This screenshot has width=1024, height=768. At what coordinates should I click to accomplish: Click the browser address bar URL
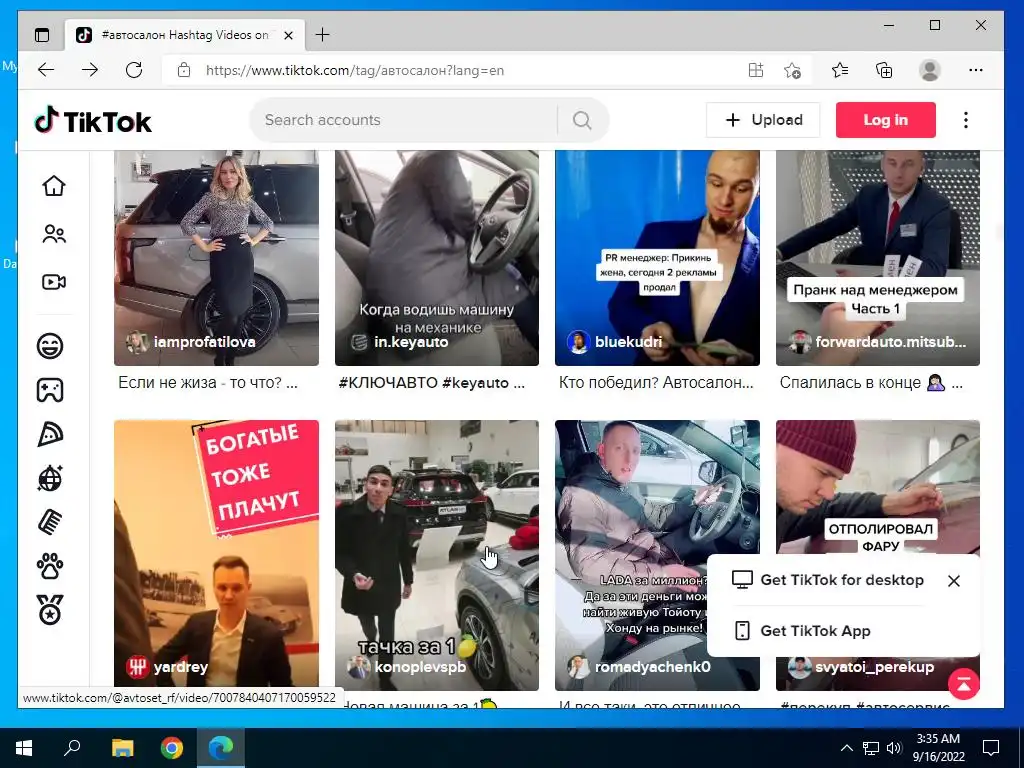point(355,71)
